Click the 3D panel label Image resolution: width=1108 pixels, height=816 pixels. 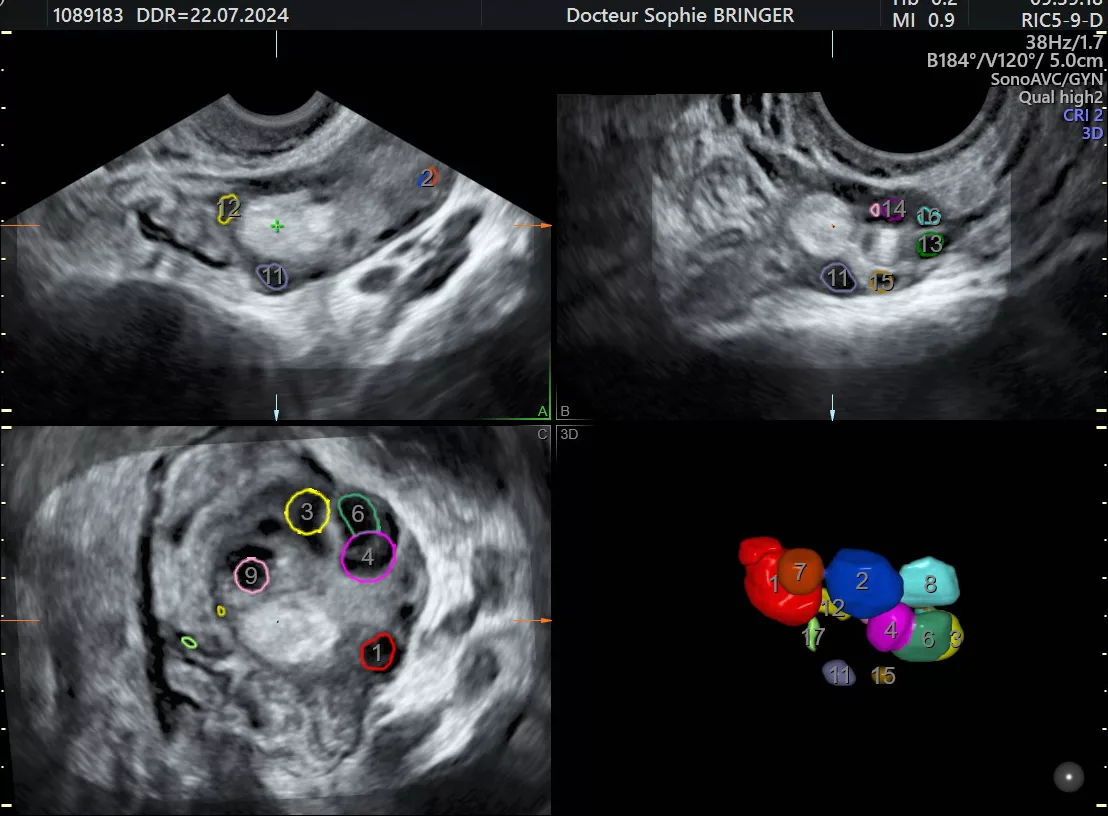click(x=568, y=434)
